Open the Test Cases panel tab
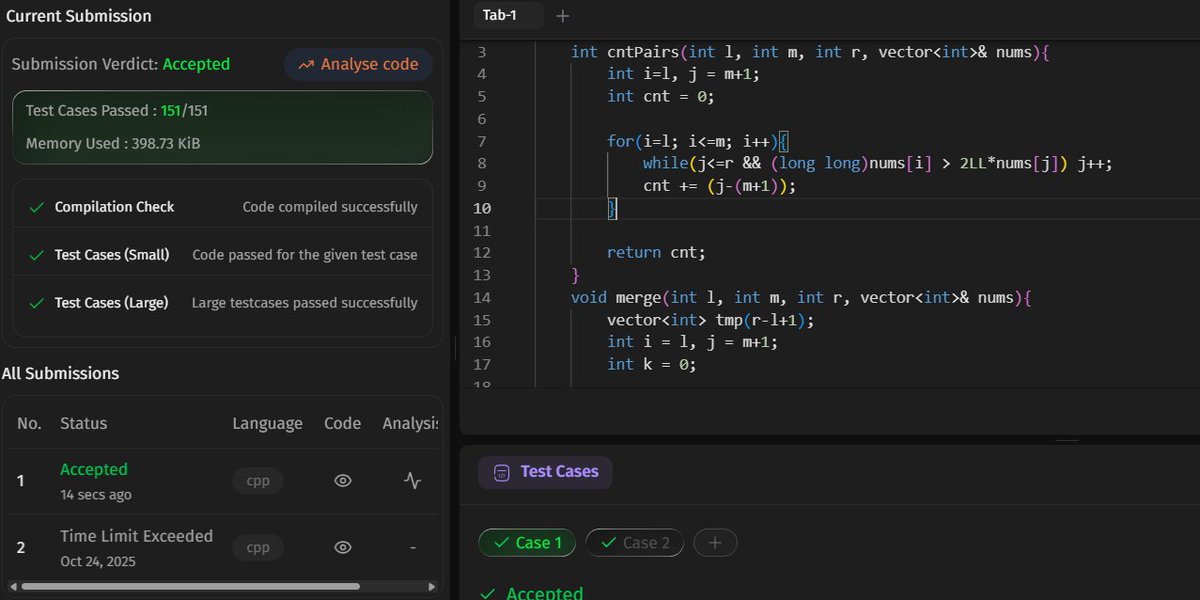Viewport: 1200px width, 600px height. (x=545, y=472)
